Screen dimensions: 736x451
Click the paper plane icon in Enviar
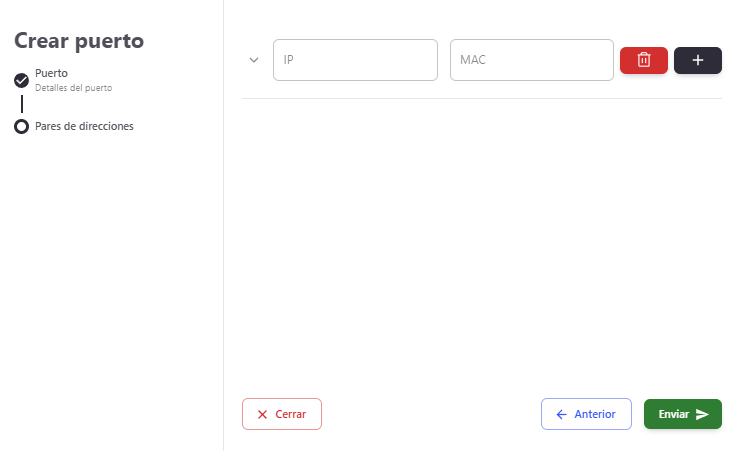click(702, 414)
